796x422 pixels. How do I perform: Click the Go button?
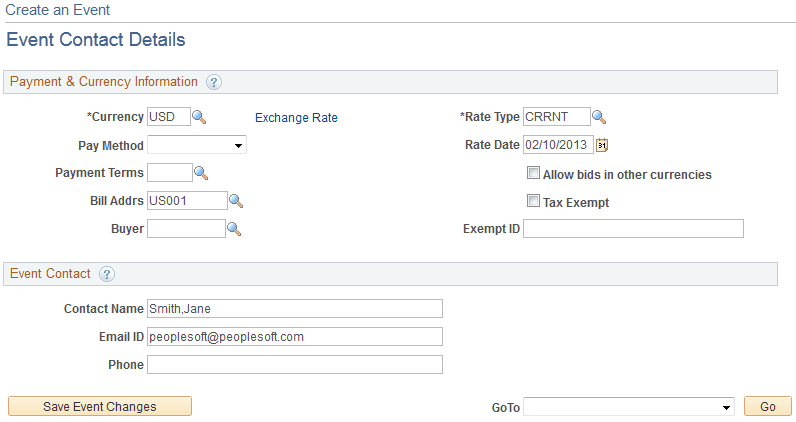pos(768,406)
